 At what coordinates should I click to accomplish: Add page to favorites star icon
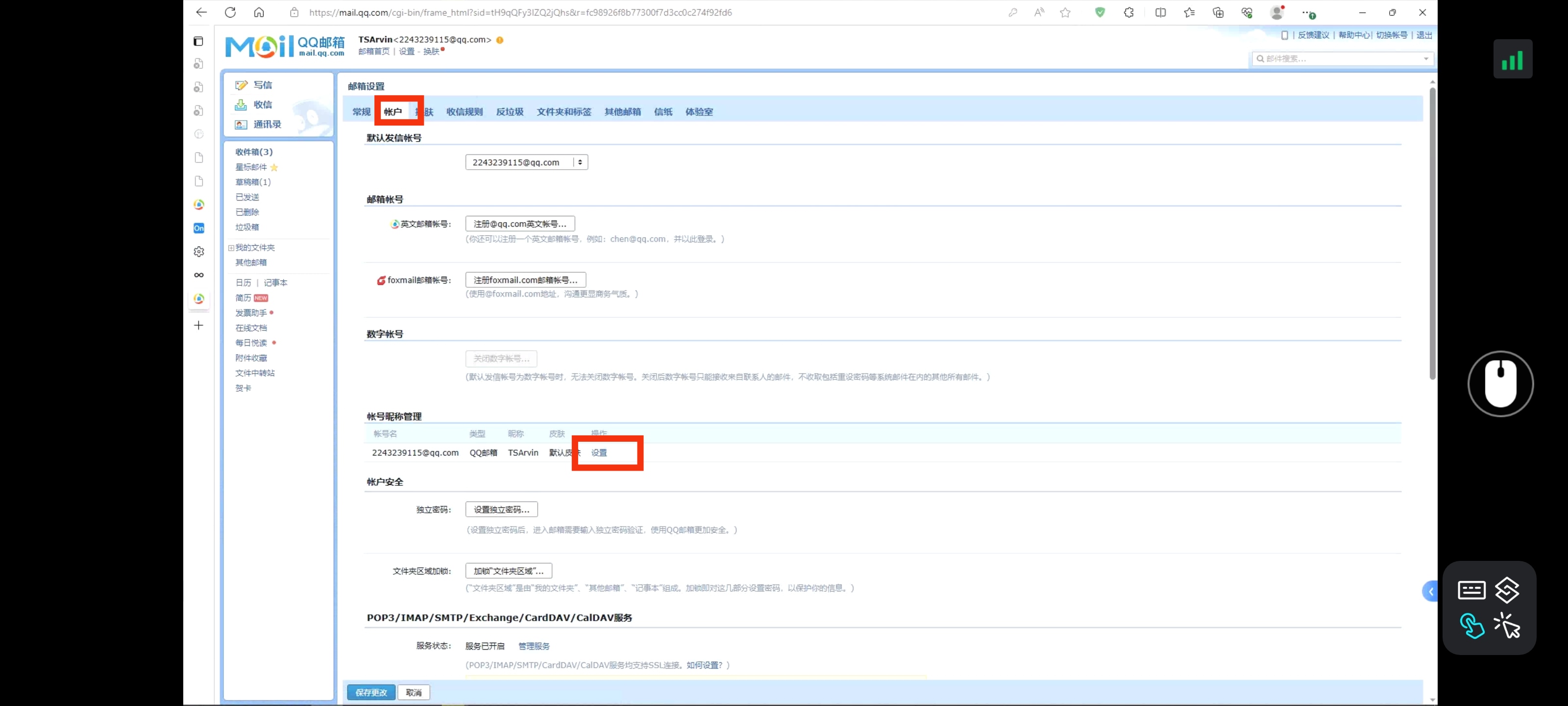[x=1065, y=12]
